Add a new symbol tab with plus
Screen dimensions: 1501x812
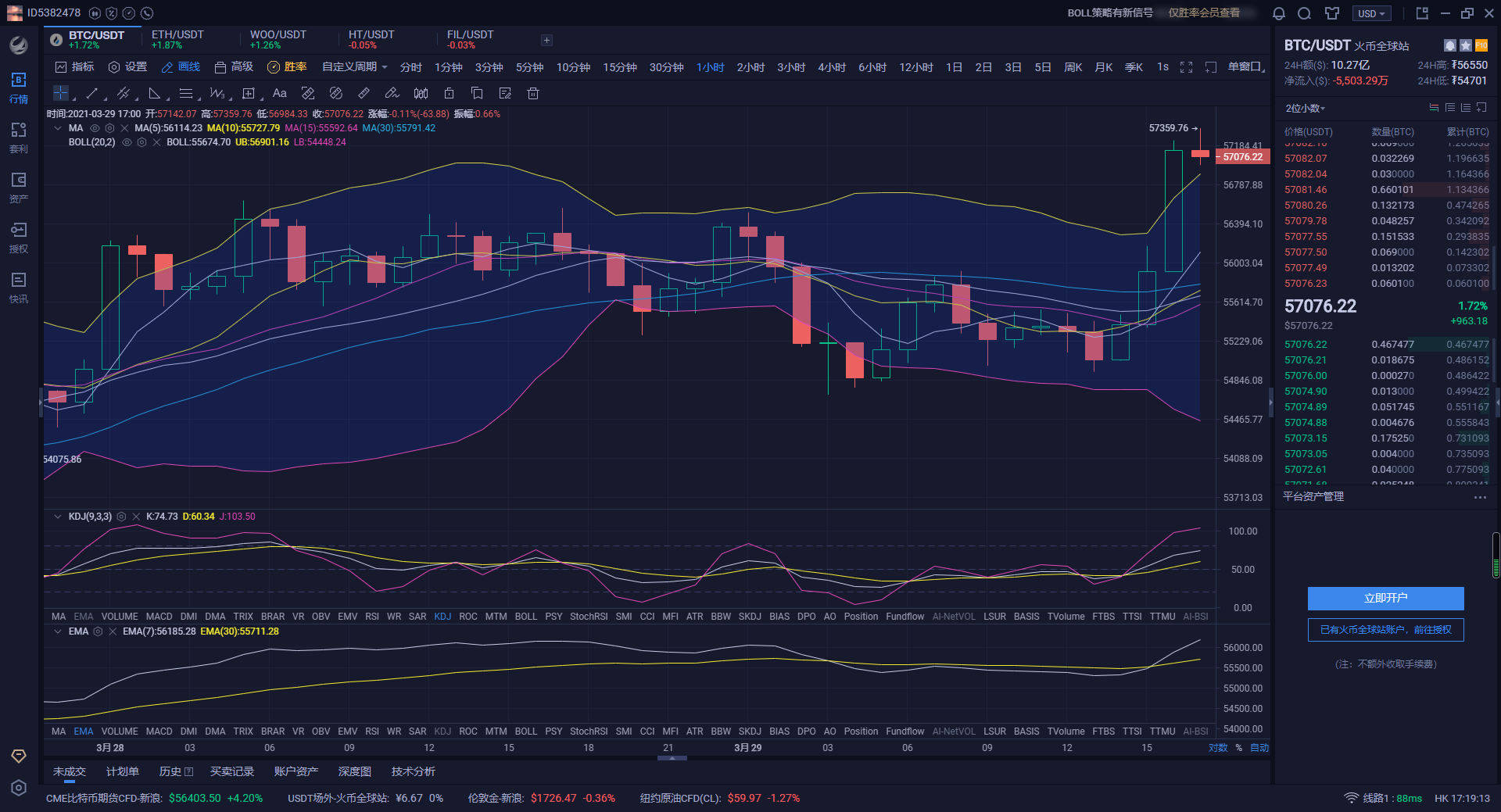[x=546, y=40]
